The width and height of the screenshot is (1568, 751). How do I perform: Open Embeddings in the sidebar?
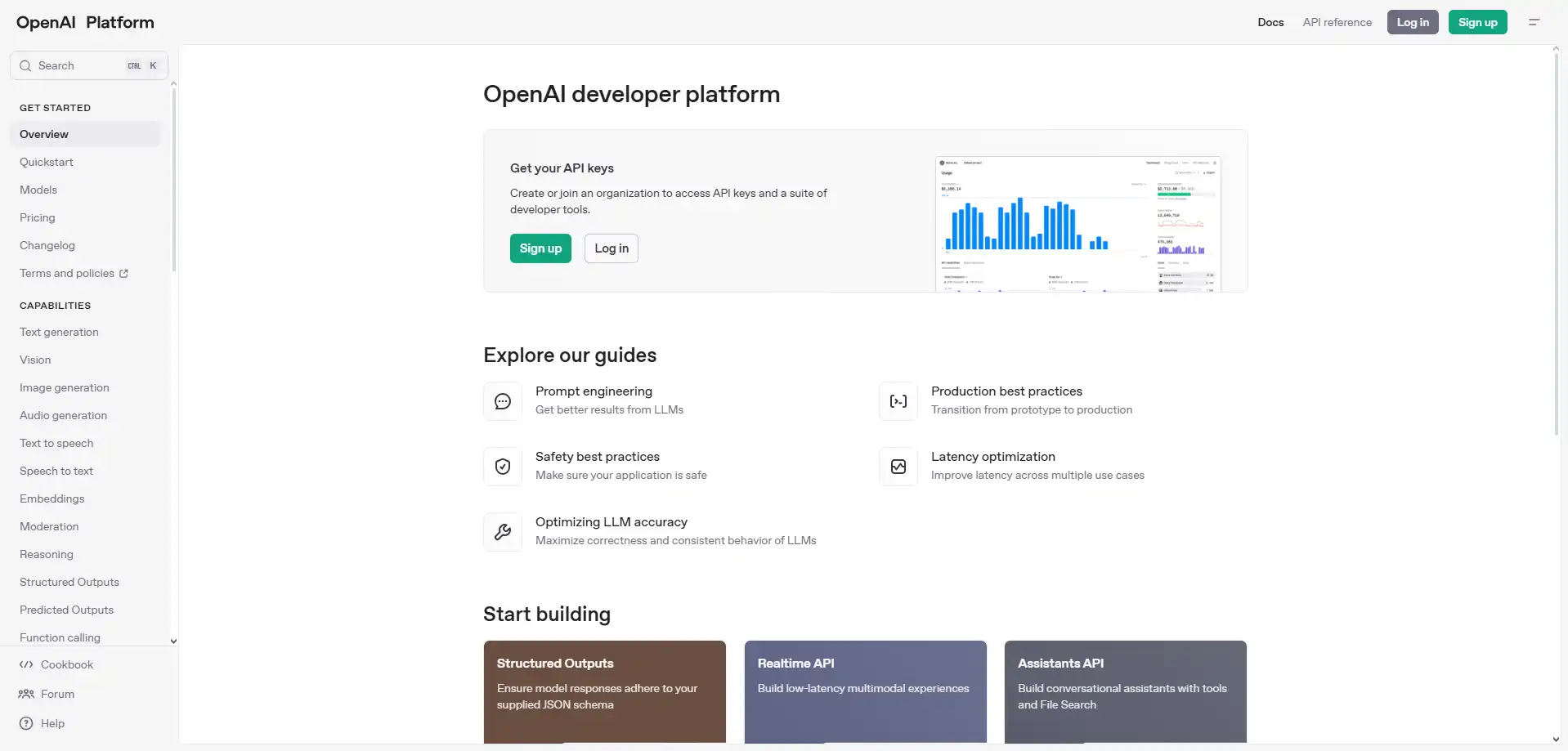click(x=52, y=499)
